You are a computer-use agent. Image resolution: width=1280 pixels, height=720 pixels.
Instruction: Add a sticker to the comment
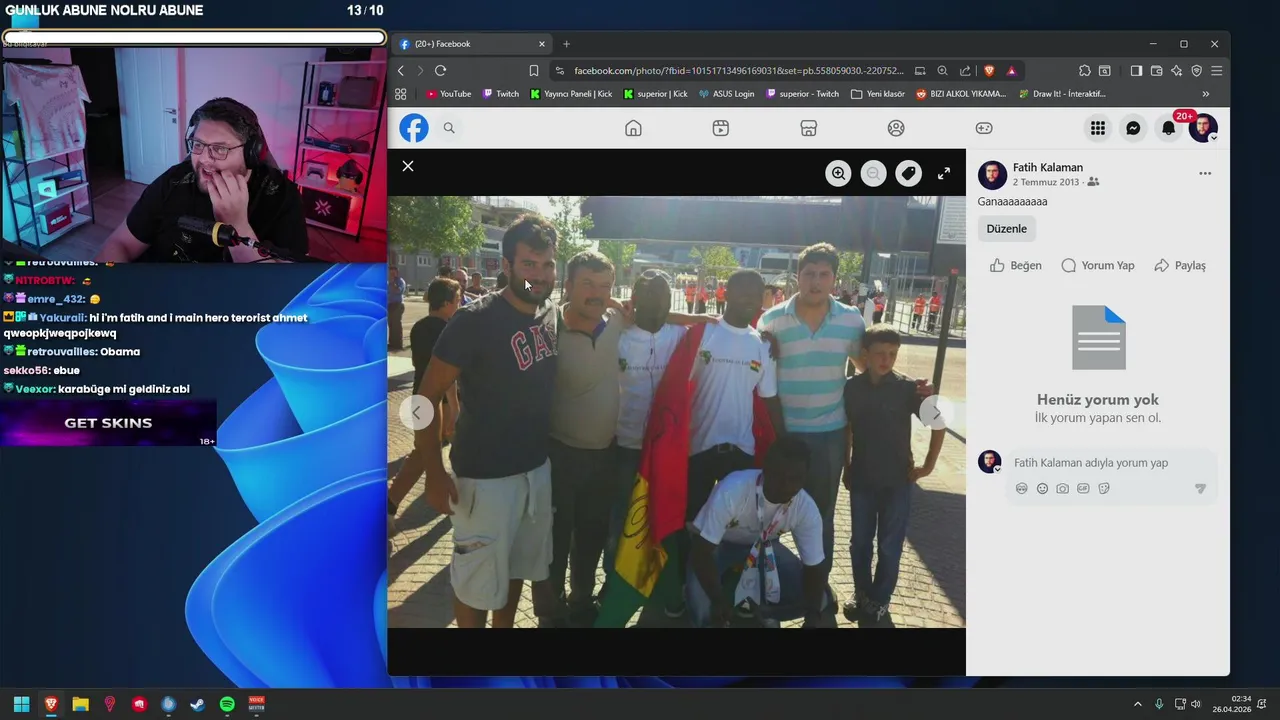tap(1104, 488)
